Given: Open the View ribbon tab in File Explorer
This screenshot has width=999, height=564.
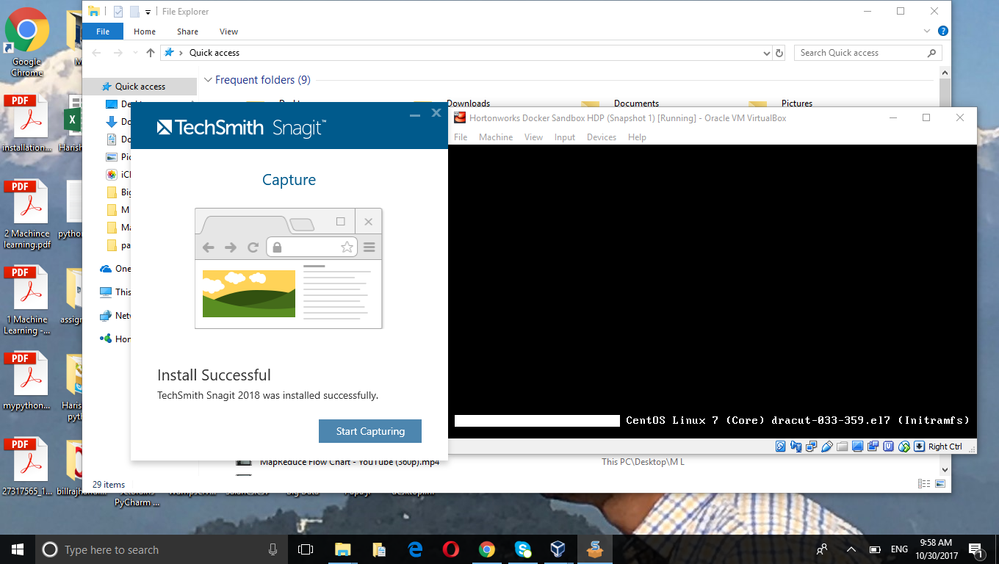Looking at the screenshot, I should 229,31.
